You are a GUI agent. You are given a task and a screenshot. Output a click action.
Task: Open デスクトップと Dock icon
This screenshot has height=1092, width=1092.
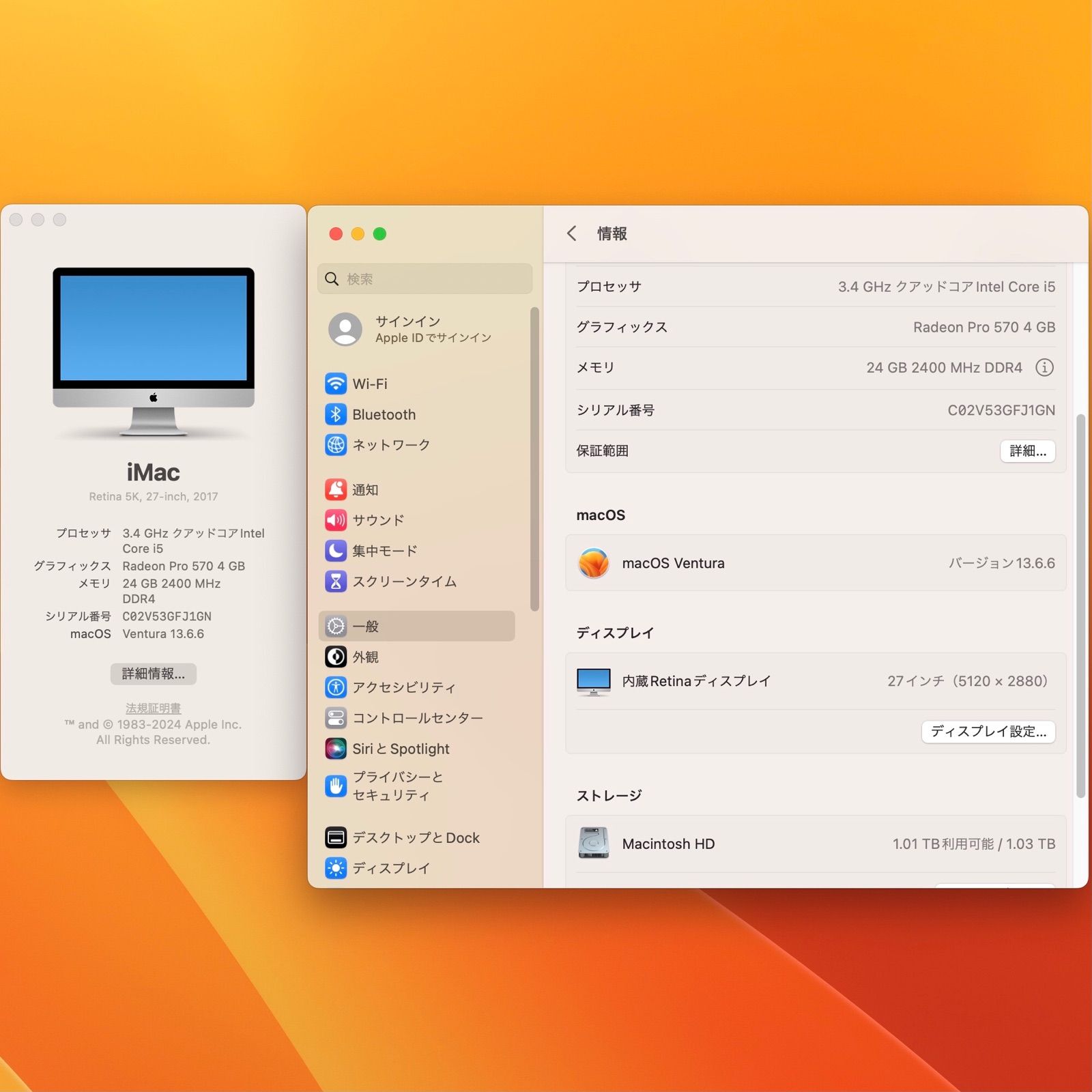tap(335, 837)
